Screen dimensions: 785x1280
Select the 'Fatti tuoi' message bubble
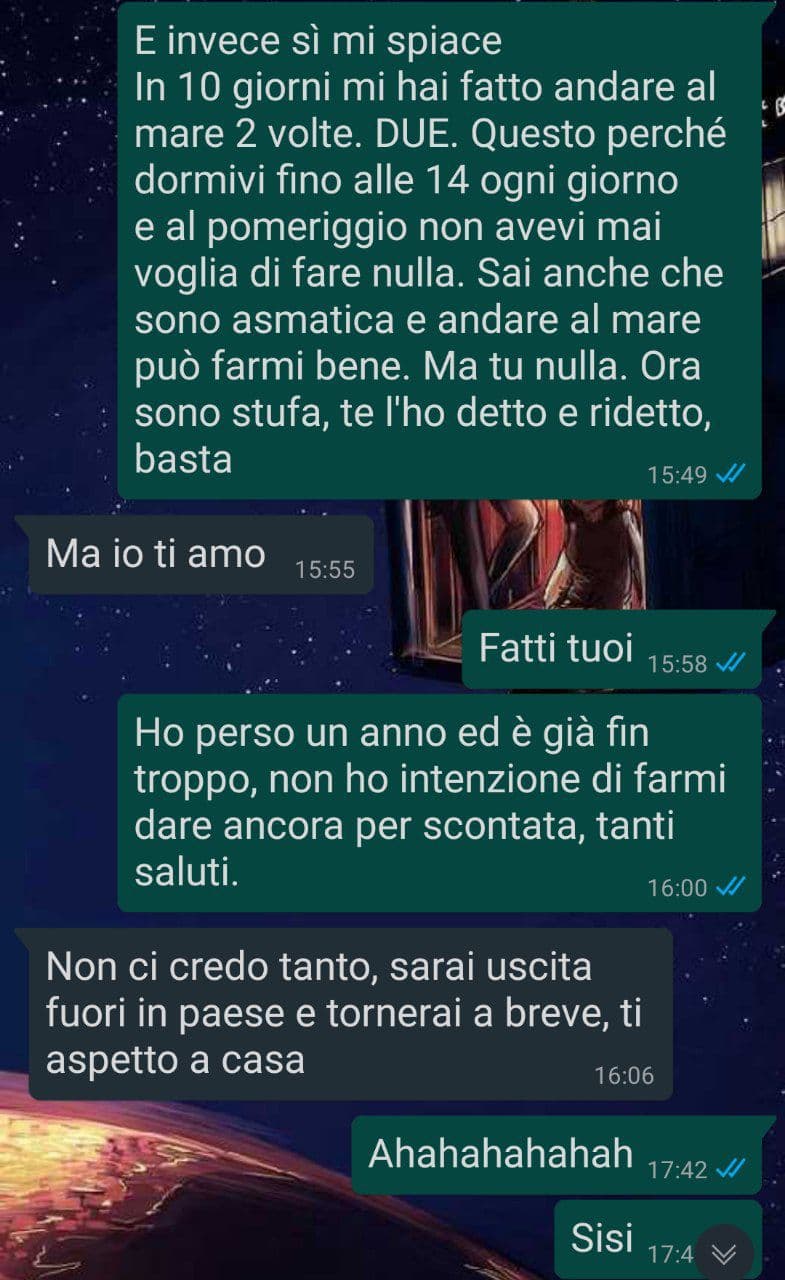pyautogui.click(x=612, y=651)
